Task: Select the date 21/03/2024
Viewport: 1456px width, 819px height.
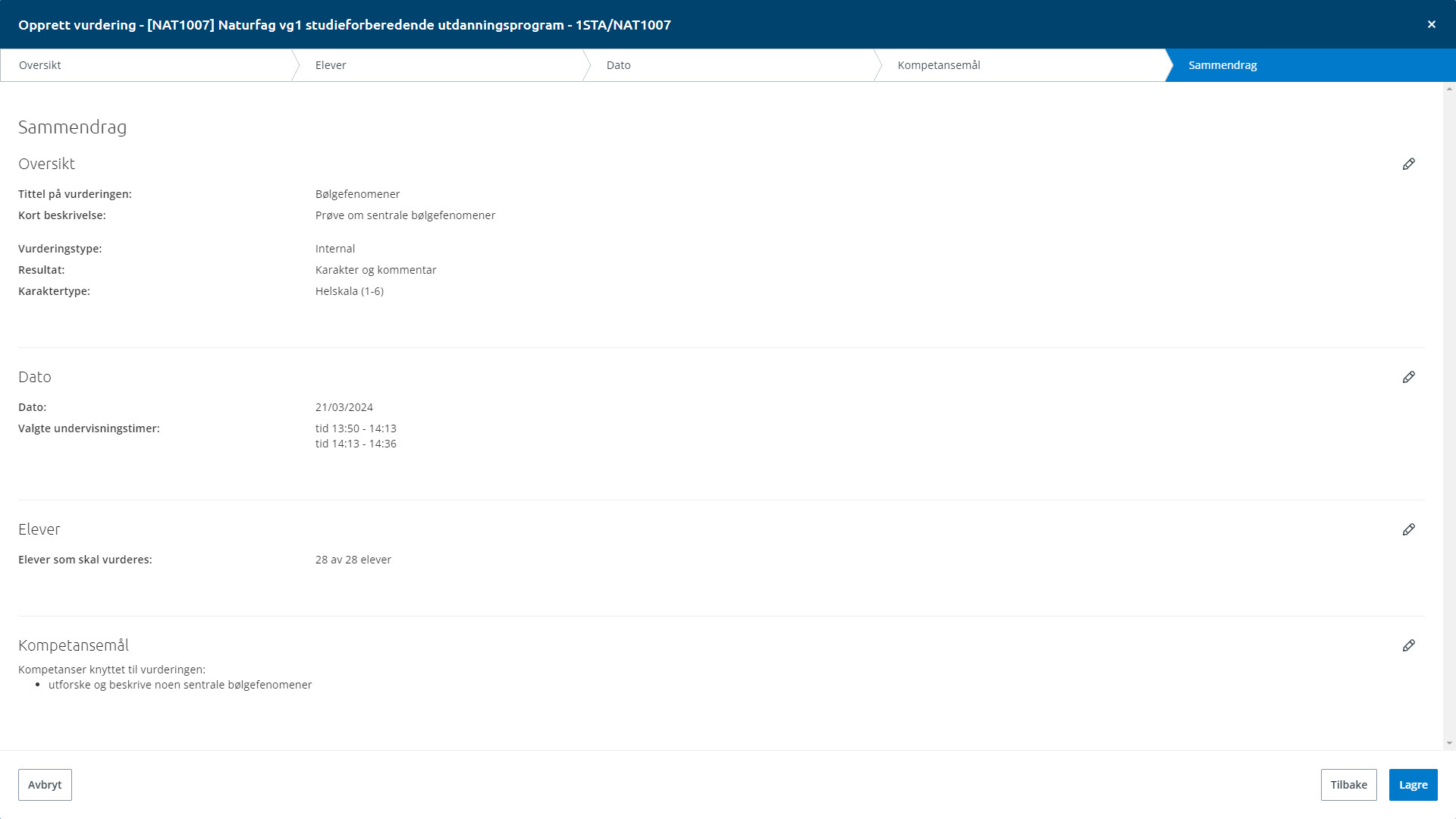Action: pyautogui.click(x=344, y=407)
